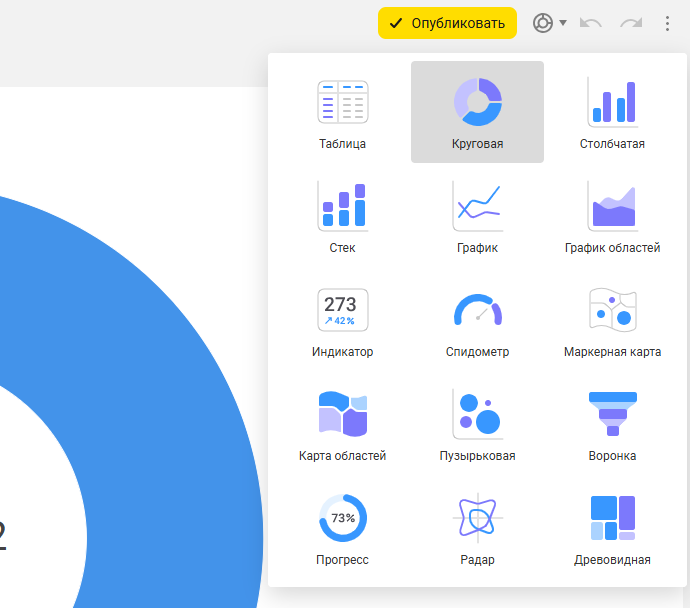Redo the last action

(x=631, y=23)
